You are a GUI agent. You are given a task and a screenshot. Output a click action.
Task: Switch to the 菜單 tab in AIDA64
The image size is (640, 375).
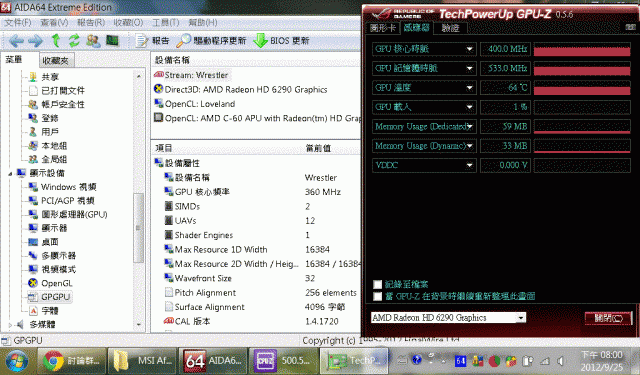(13, 60)
